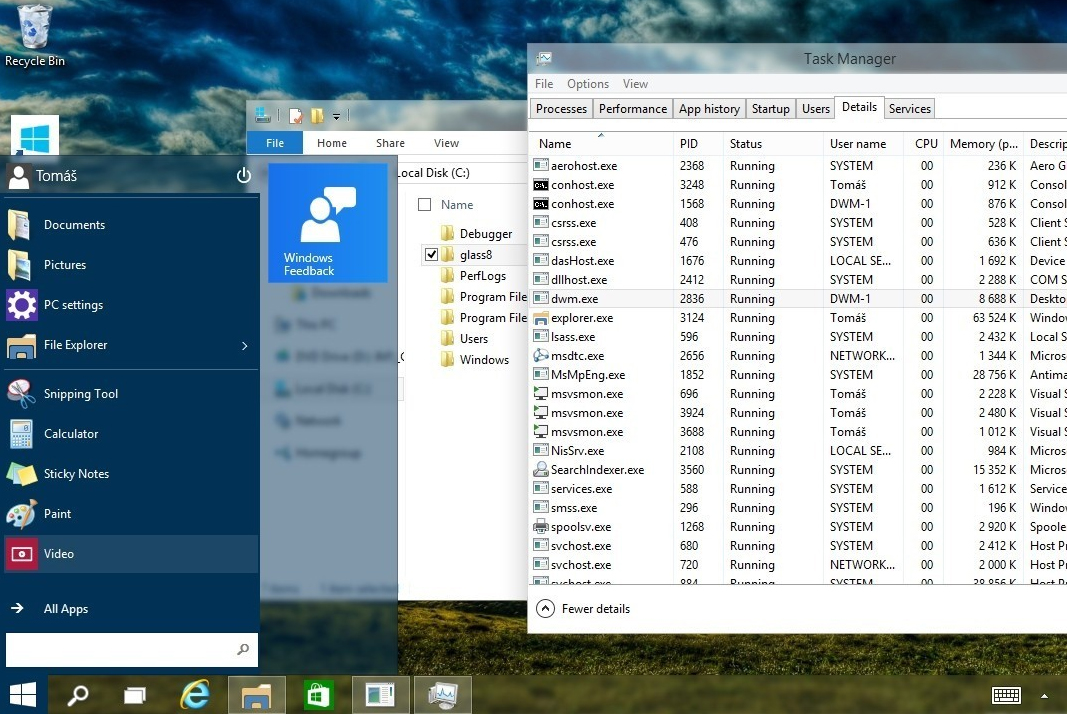Screen dimensions: 1067x714
Task: Open Sticky Notes app
Action: [76, 474]
